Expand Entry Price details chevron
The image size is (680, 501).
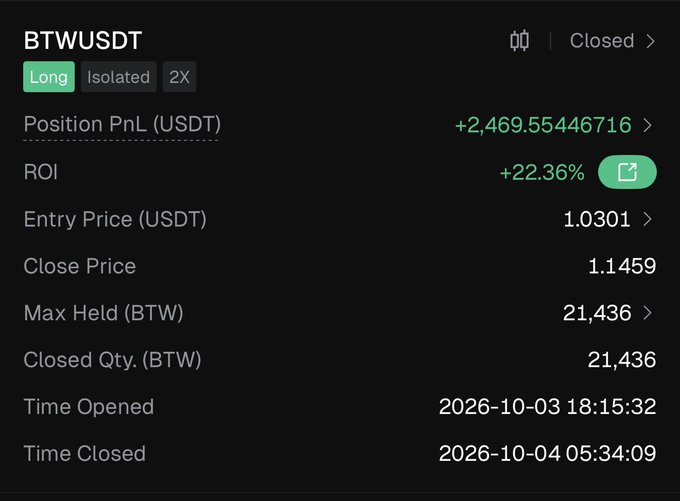647,219
